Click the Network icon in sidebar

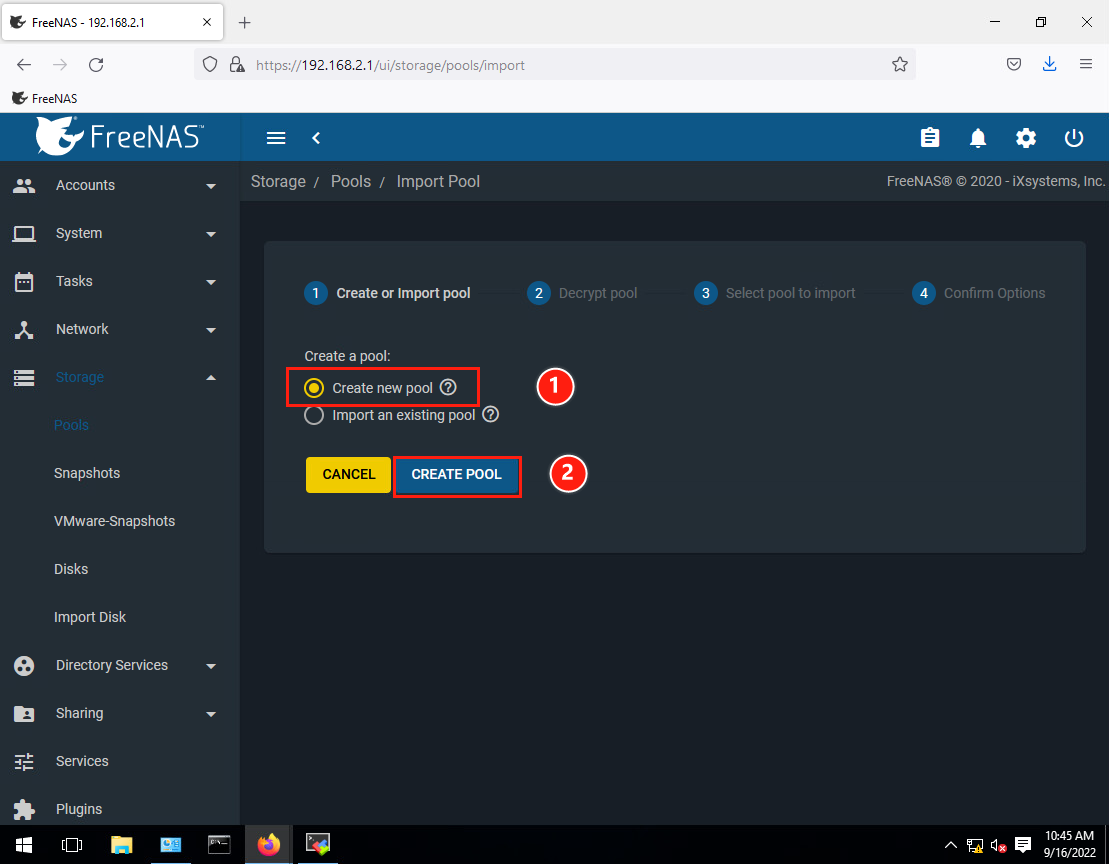(x=24, y=329)
